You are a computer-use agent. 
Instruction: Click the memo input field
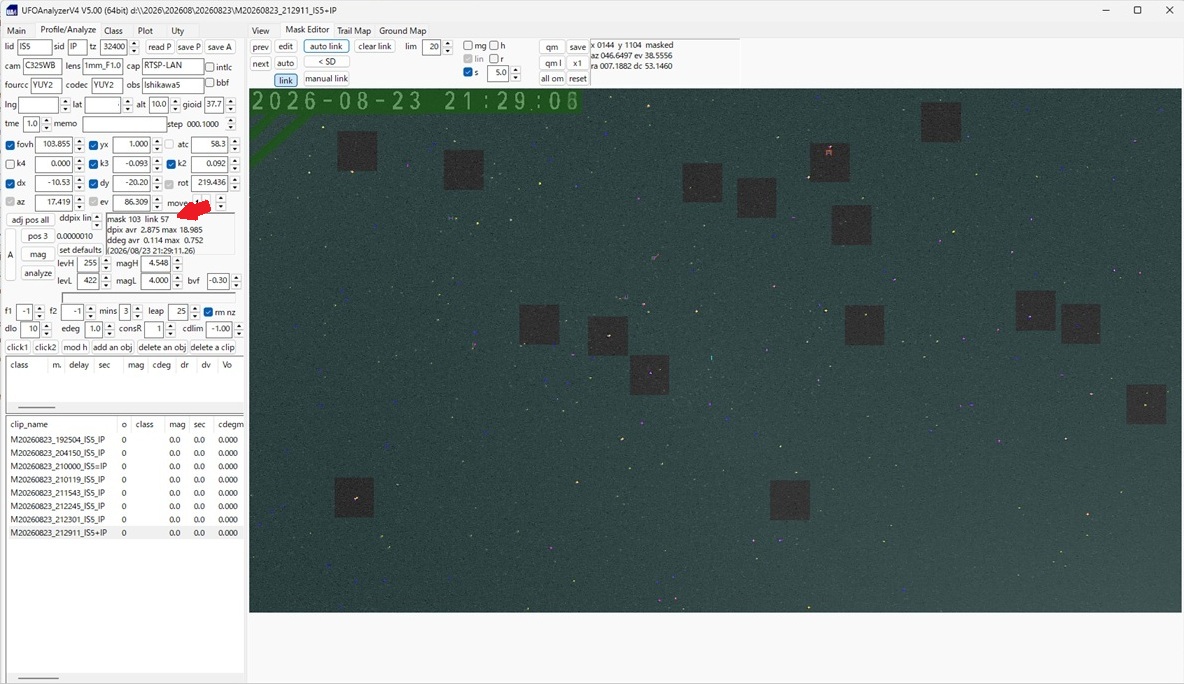pos(124,124)
